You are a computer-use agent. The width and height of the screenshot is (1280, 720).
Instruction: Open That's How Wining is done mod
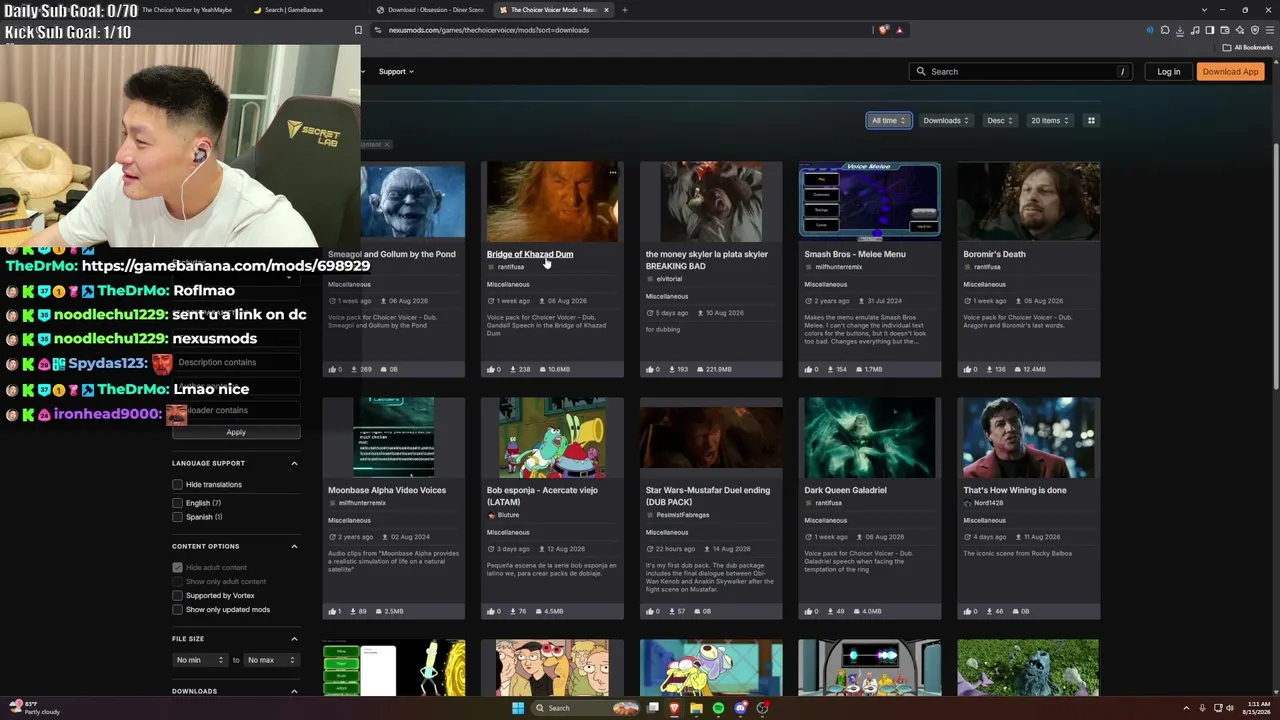pyautogui.click(x=1014, y=490)
